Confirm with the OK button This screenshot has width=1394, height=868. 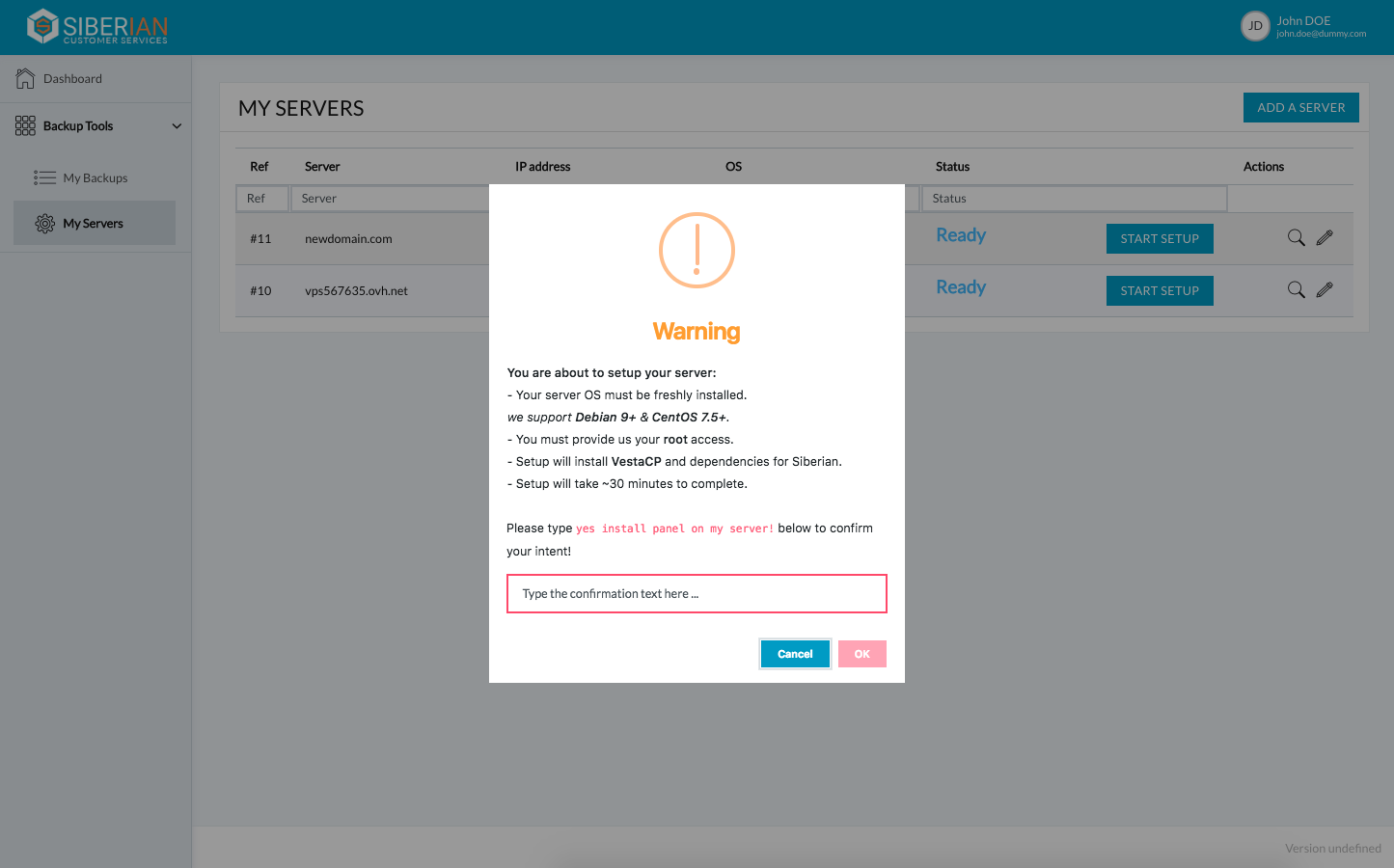pos(861,654)
